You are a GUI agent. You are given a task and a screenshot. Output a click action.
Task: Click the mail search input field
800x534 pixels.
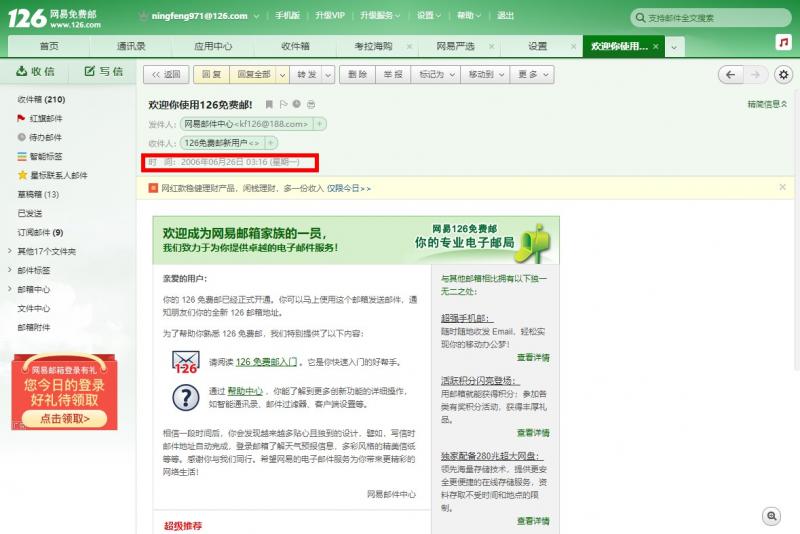711,18
